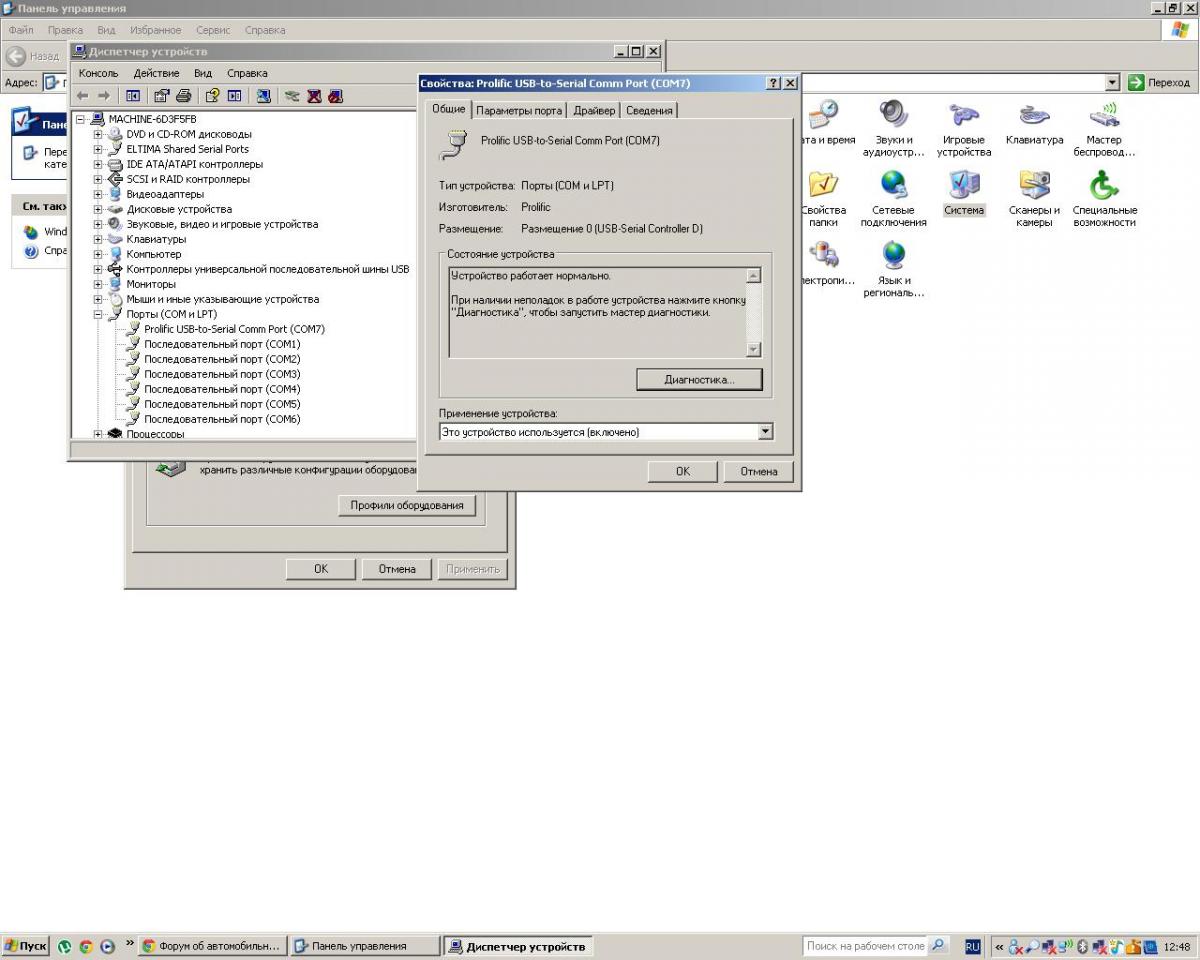The image size is (1200, 960).
Task: Collapse the Порты (COM и LPT) tree node
Action: tap(98, 314)
